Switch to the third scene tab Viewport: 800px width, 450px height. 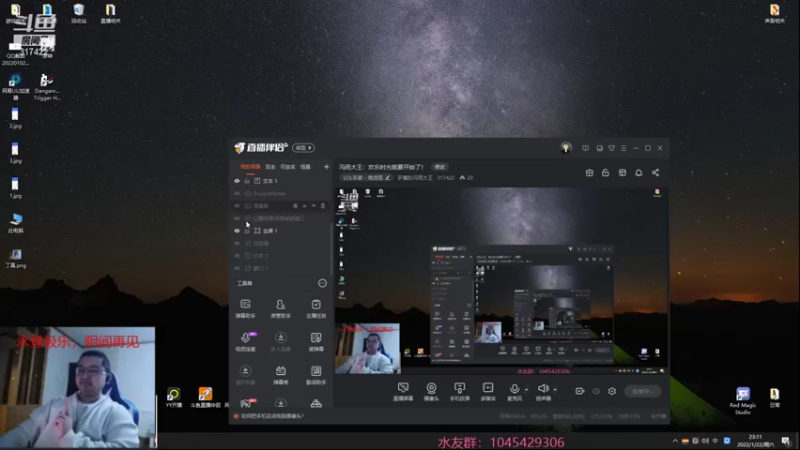pos(288,167)
